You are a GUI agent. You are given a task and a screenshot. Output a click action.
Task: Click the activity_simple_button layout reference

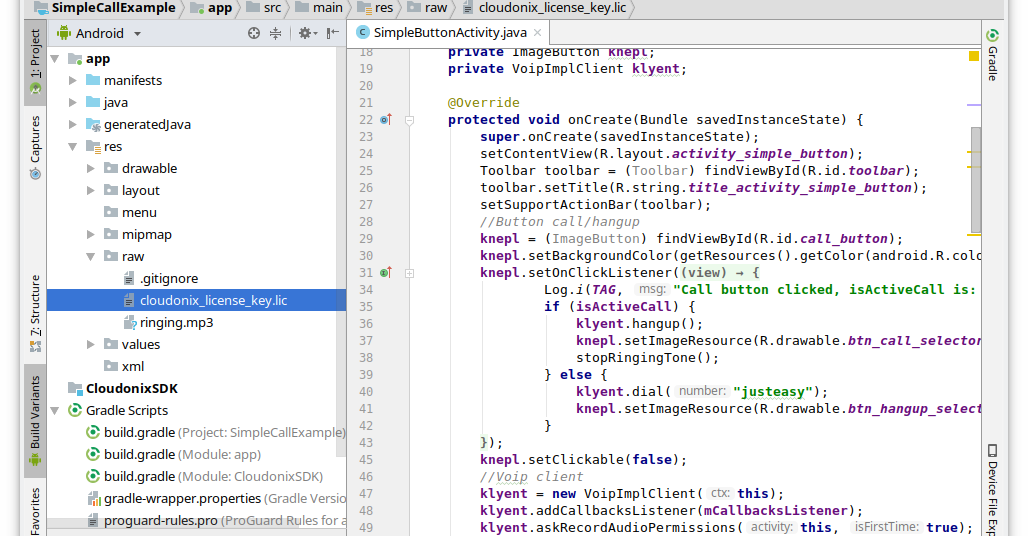(760, 153)
